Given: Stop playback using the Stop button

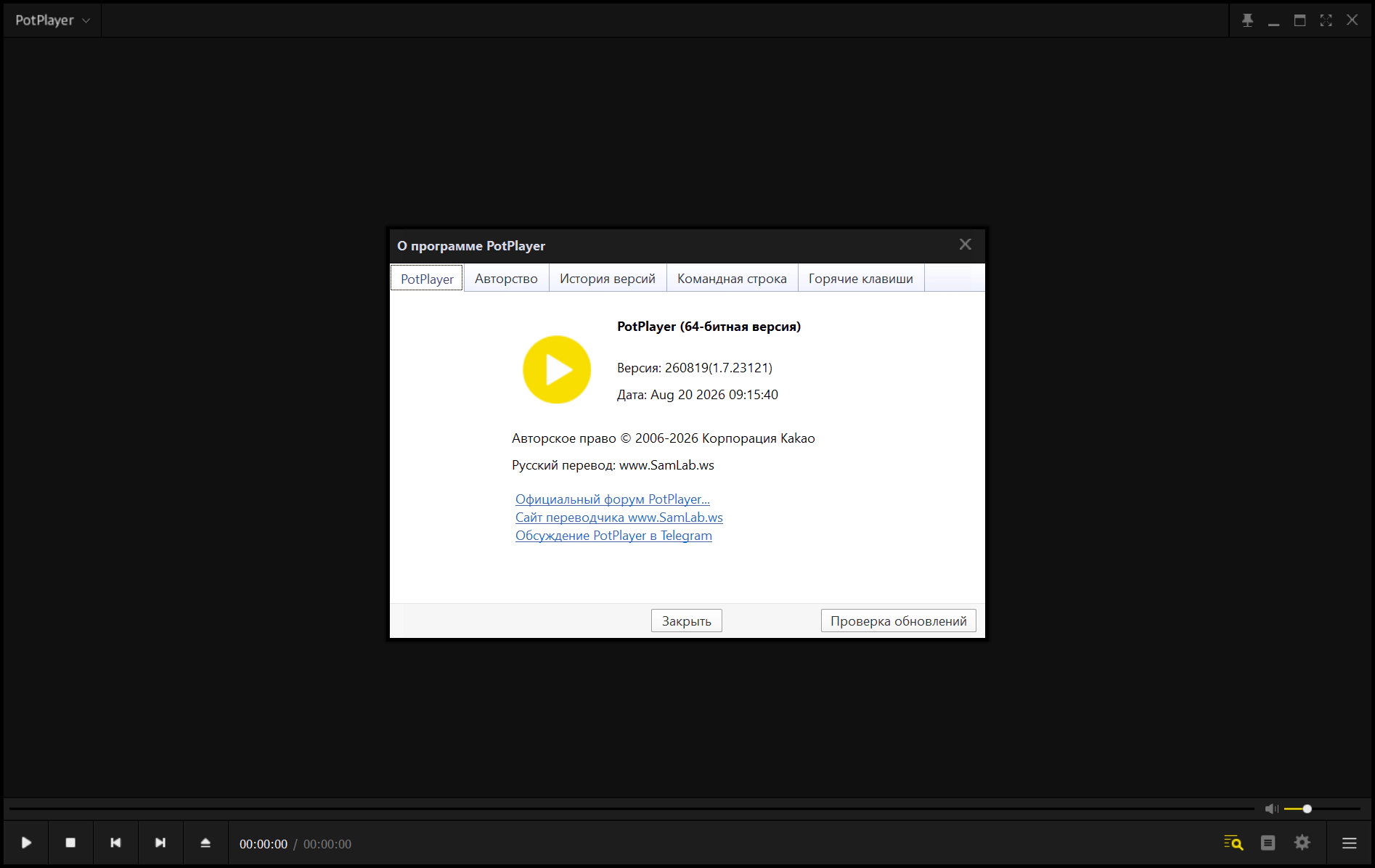Looking at the screenshot, I should pyautogui.click(x=70, y=843).
